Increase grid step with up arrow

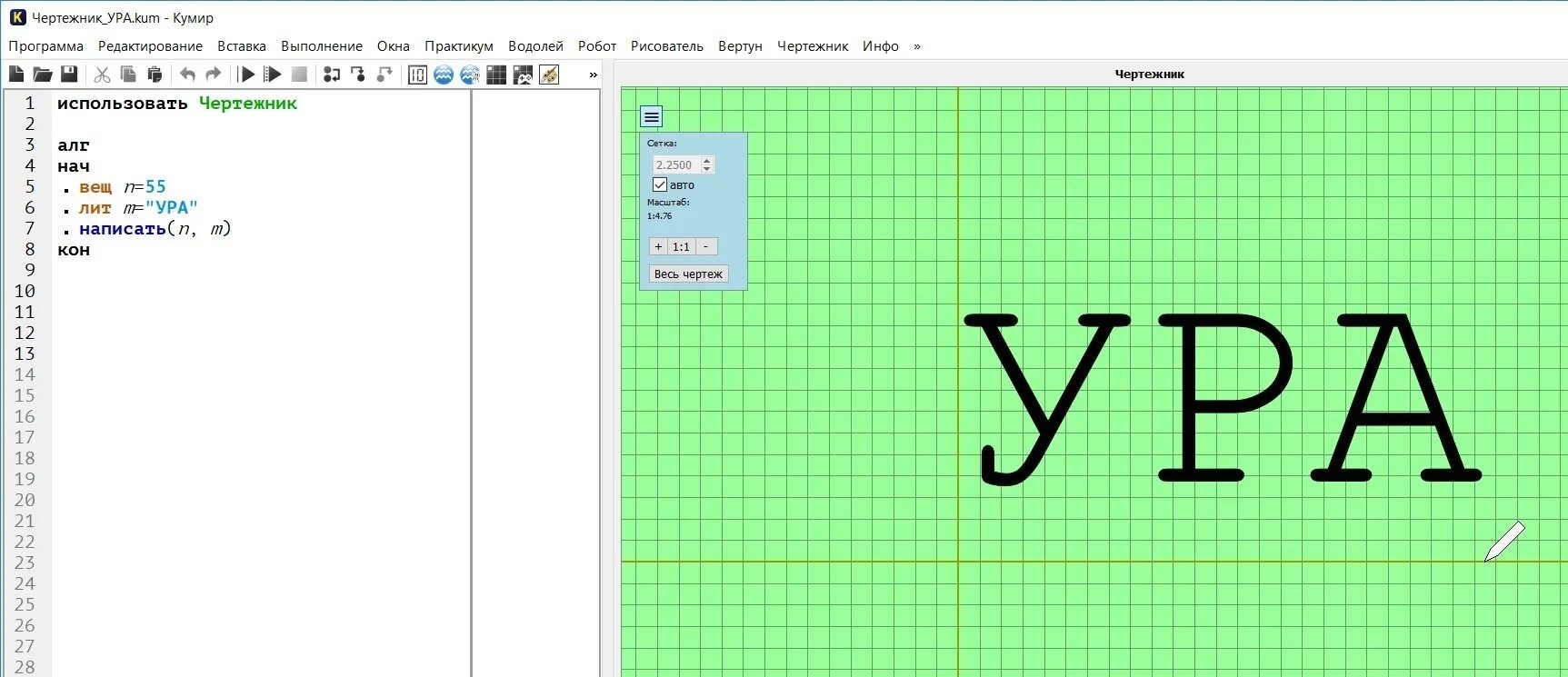coord(707,161)
